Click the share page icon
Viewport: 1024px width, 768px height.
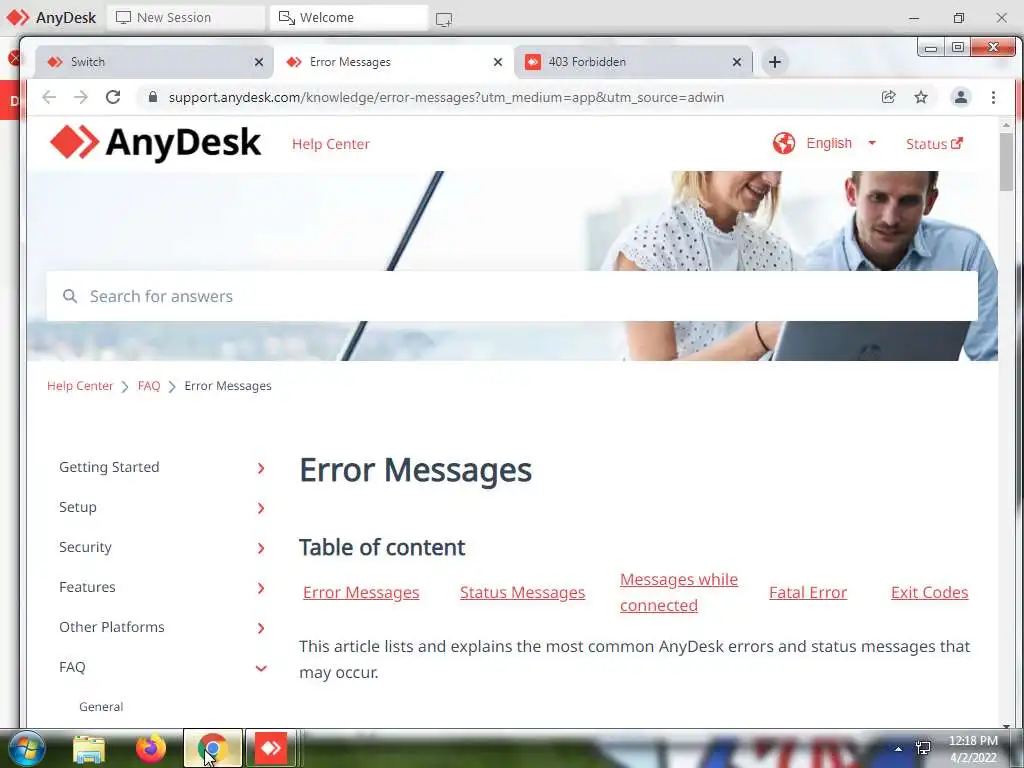[888, 97]
